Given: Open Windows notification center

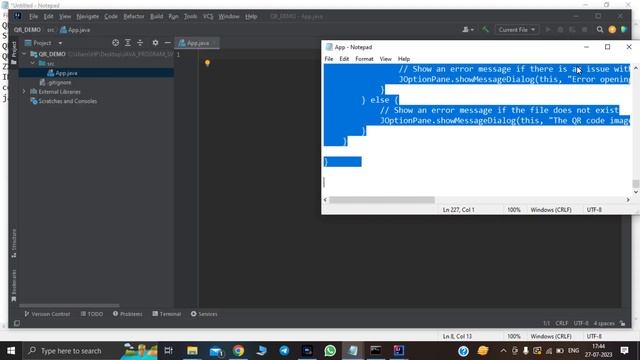Looking at the screenshot, I should (624, 351).
